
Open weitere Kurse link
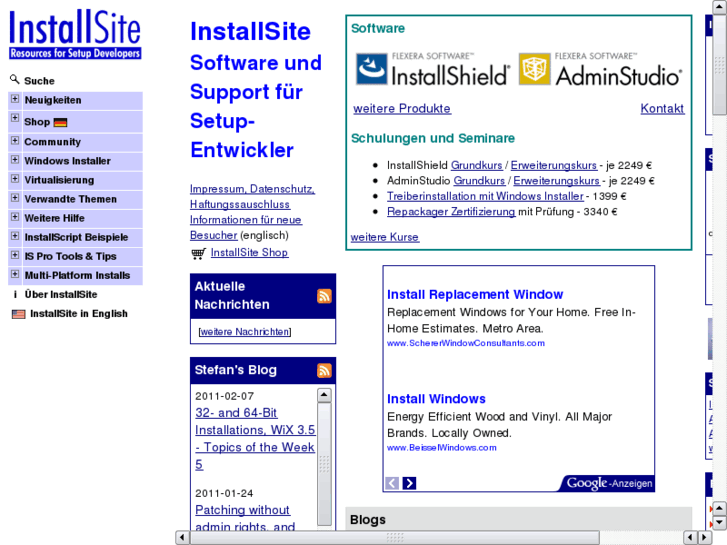[x=384, y=237]
